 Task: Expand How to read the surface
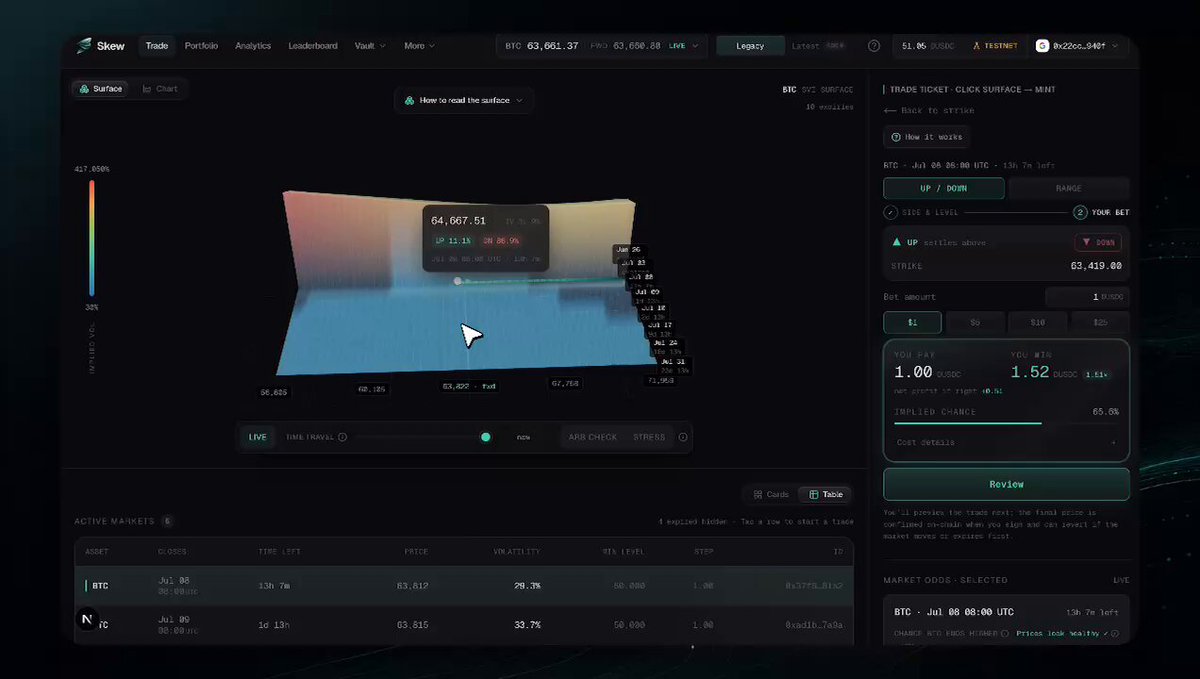(464, 100)
